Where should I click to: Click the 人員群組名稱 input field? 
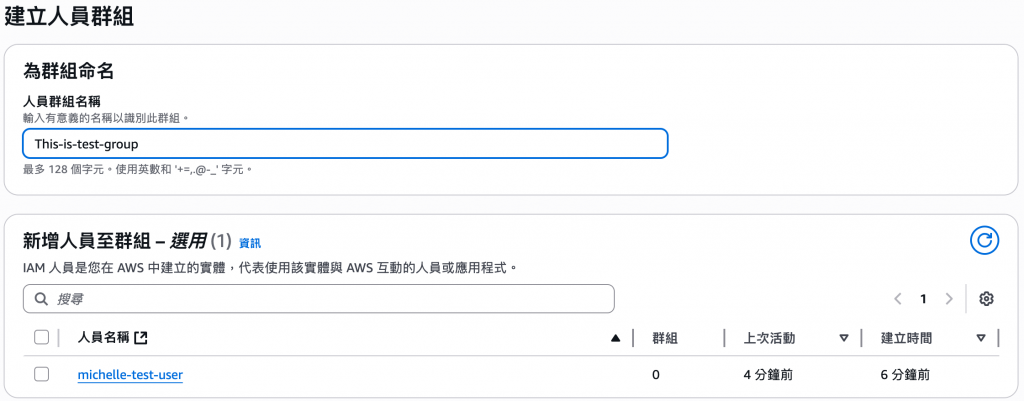(x=344, y=144)
